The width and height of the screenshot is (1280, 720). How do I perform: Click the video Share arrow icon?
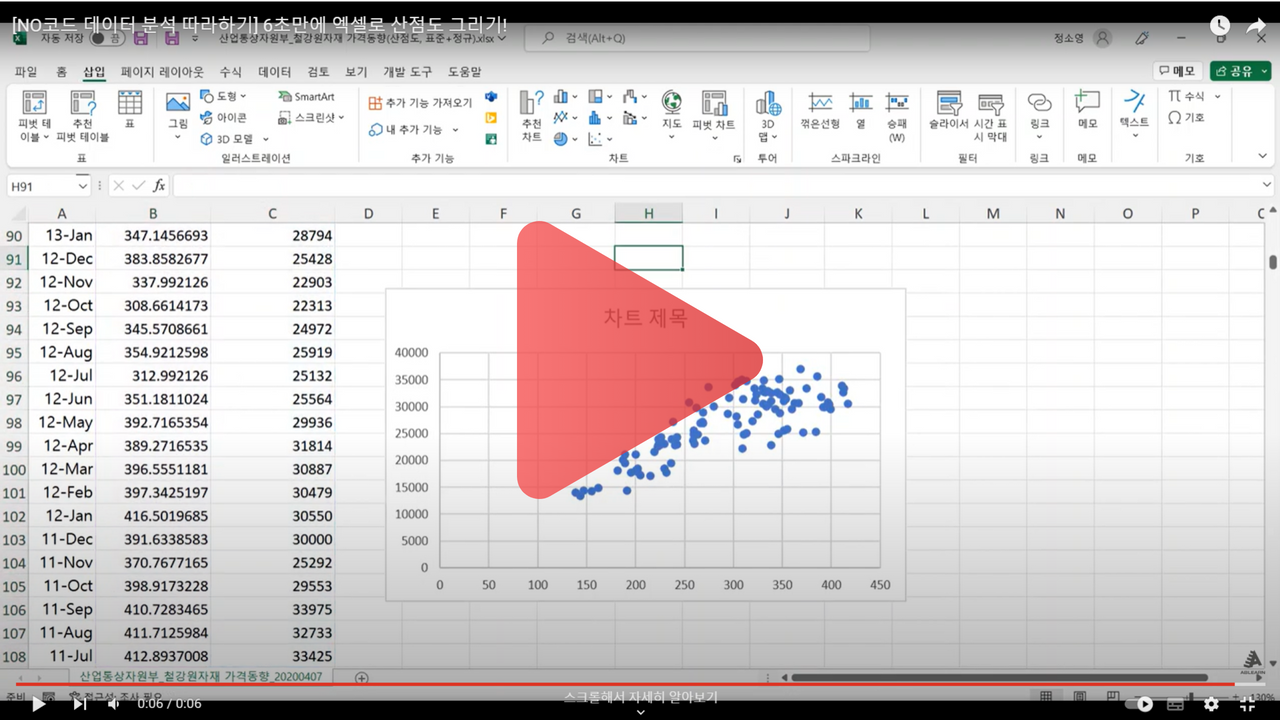pos(1257,26)
